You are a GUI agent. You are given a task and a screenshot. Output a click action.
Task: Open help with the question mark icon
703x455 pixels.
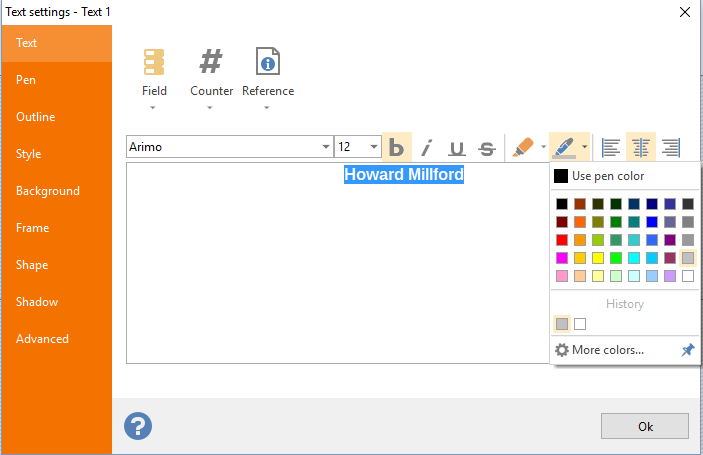click(138, 426)
